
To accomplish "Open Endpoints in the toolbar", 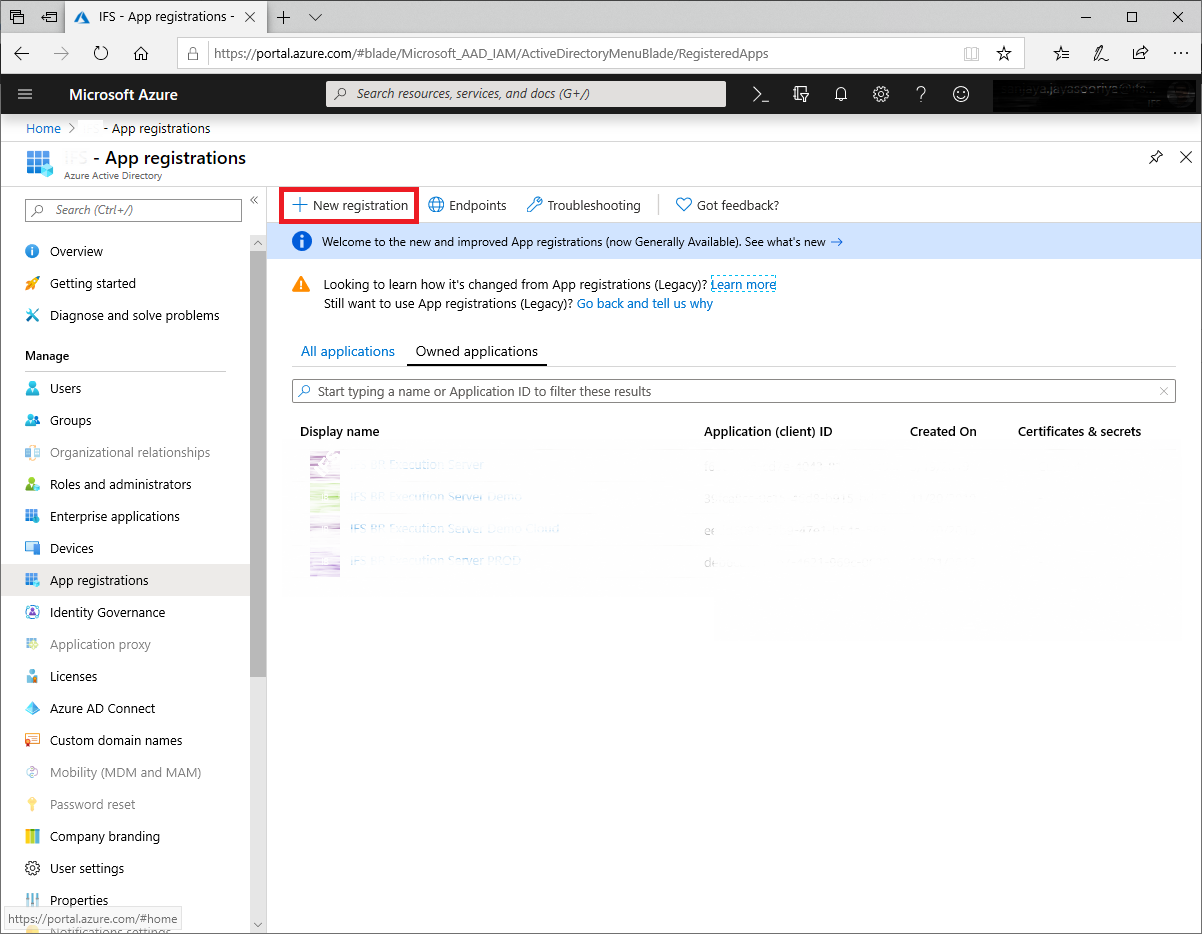I will (467, 205).
